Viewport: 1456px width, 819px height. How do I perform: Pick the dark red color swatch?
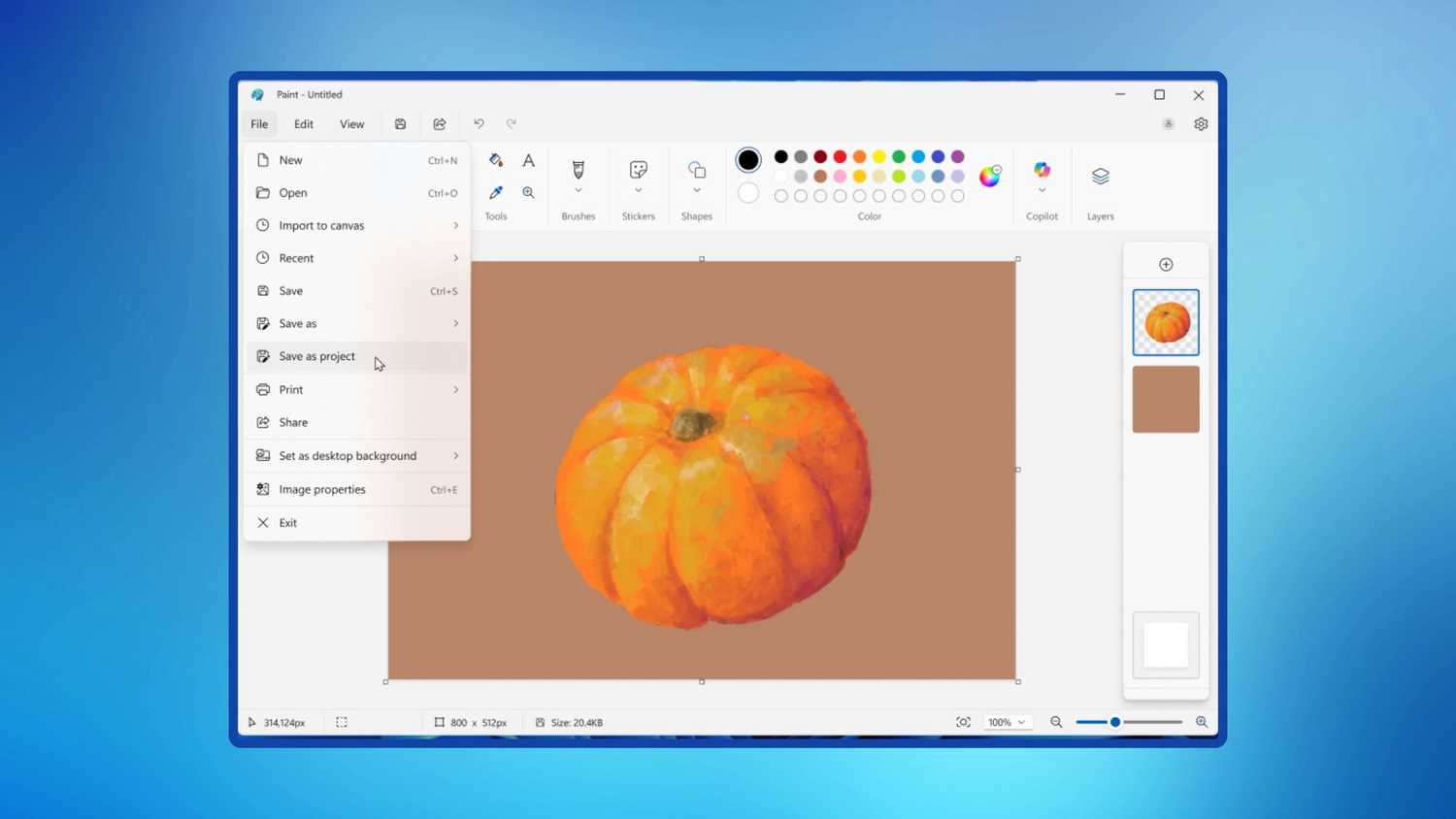pyautogui.click(x=820, y=156)
